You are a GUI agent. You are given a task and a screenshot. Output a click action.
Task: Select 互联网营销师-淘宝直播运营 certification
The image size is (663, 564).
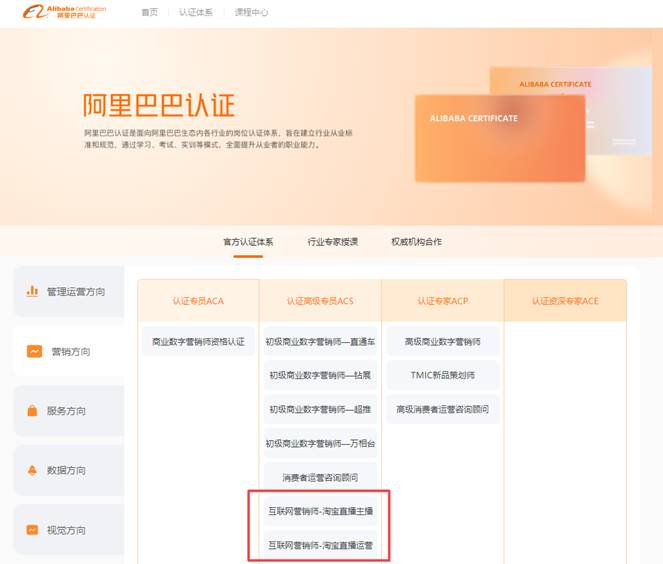[x=320, y=545]
